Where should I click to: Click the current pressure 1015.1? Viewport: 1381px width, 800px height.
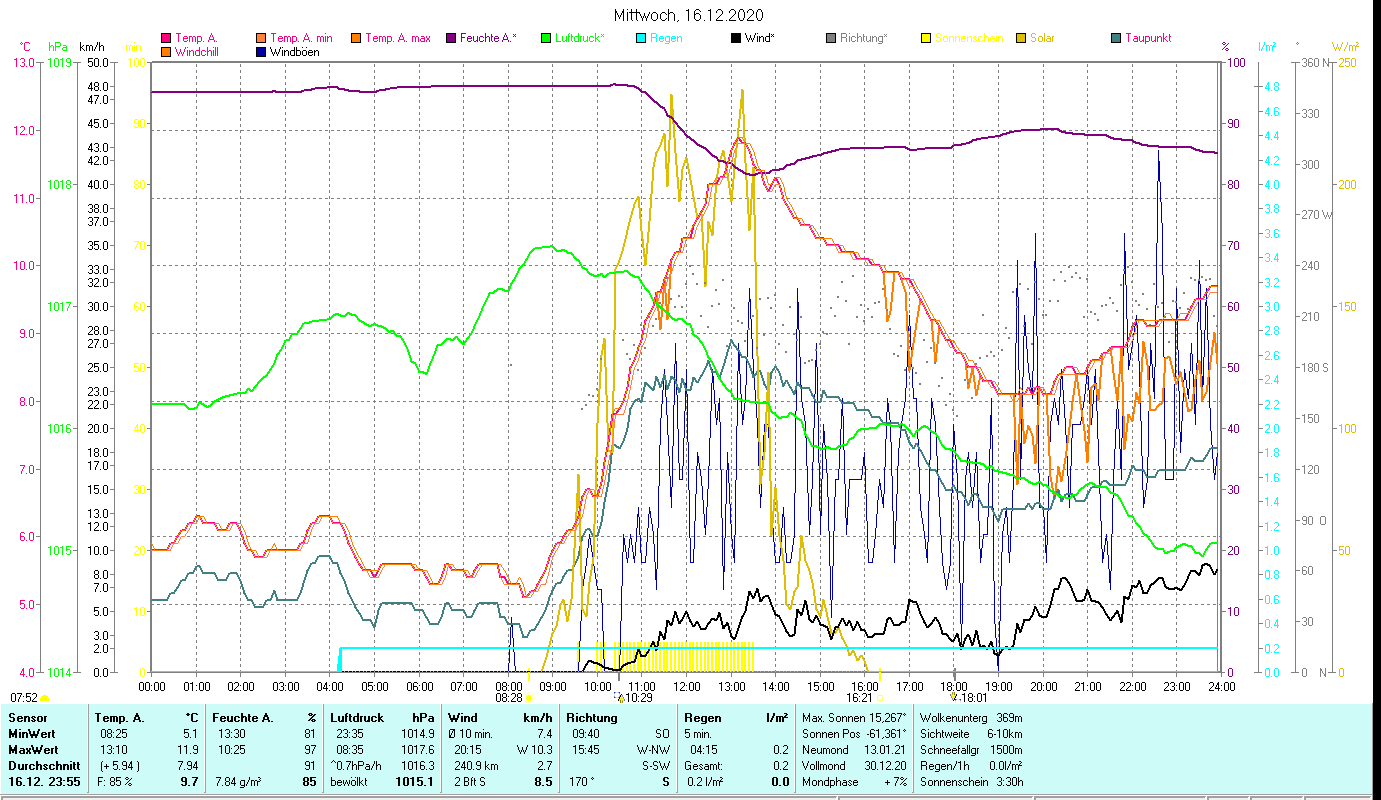click(x=416, y=782)
